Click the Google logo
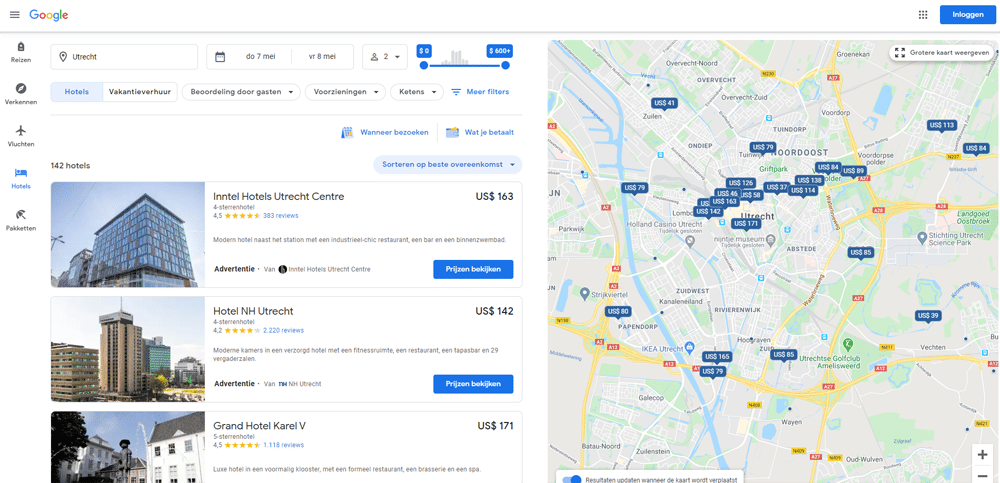The image size is (1000, 483). 48,15
